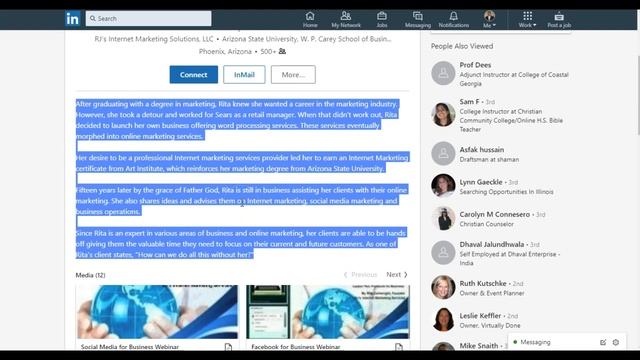Open Asfak hussain profile
Screen dimensions: 640x360
coord(482,150)
